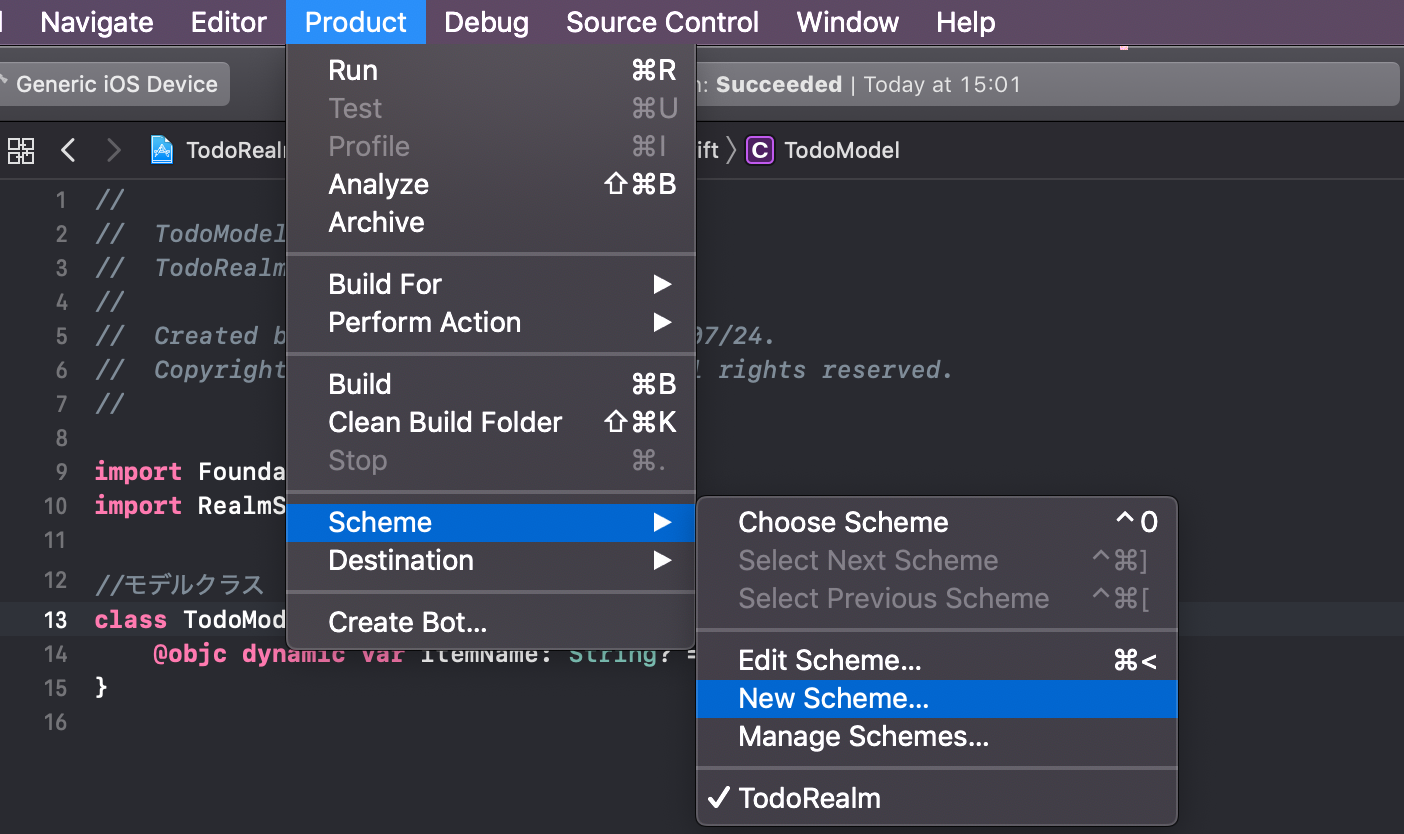
Task: Choose Archive from the Product menu
Action: pyautogui.click(x=376, y=222)
